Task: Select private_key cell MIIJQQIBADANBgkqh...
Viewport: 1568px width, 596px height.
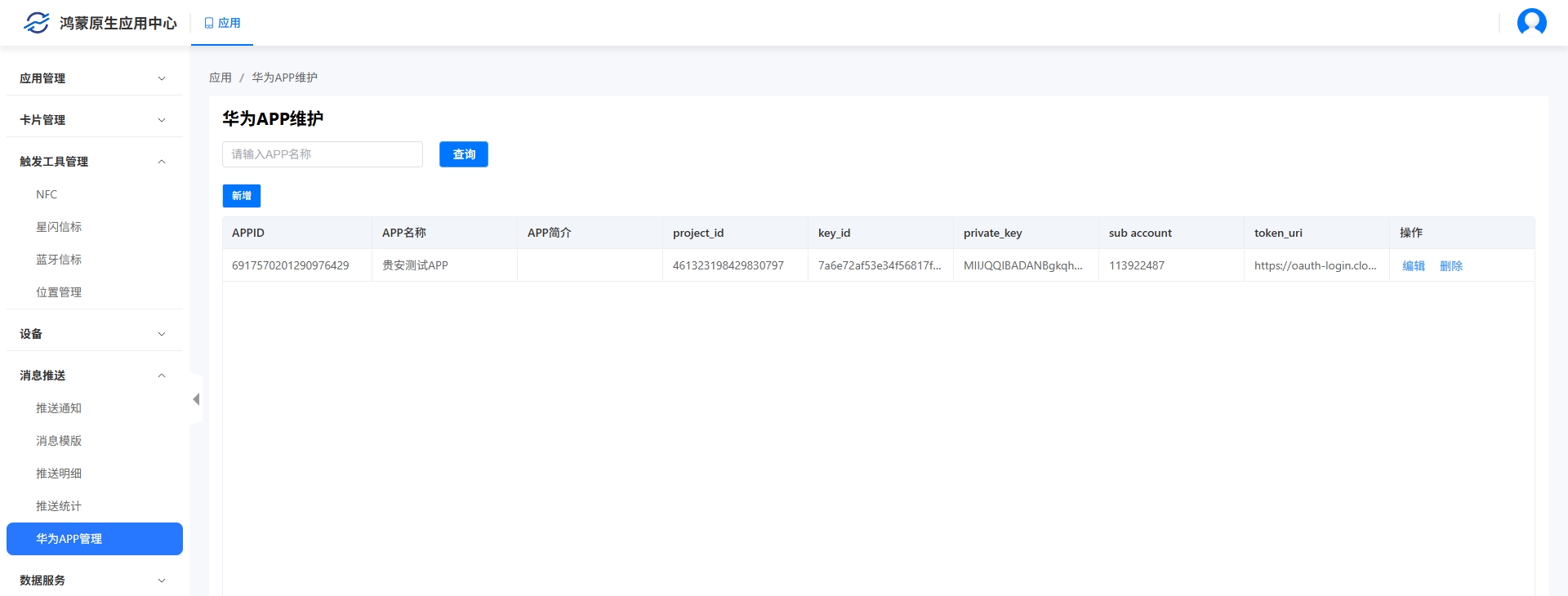Action: click(x=1026, y=265)
